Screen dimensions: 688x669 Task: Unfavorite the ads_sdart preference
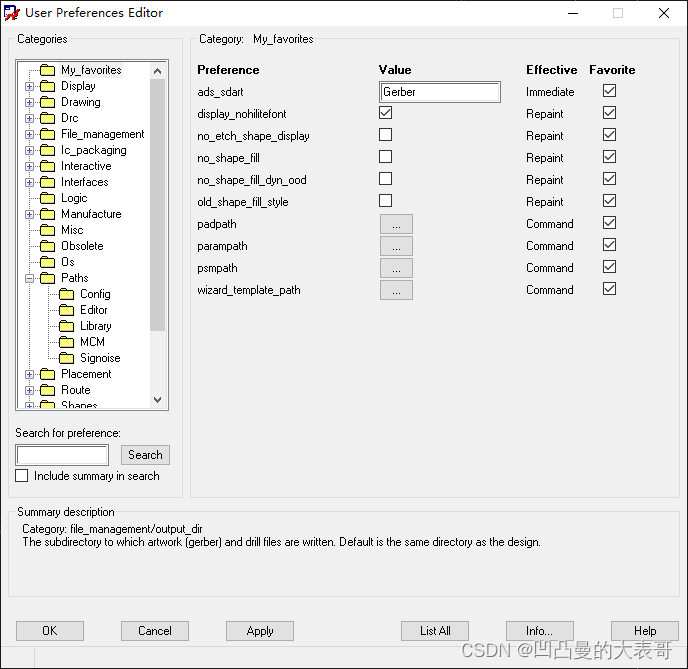609,91
